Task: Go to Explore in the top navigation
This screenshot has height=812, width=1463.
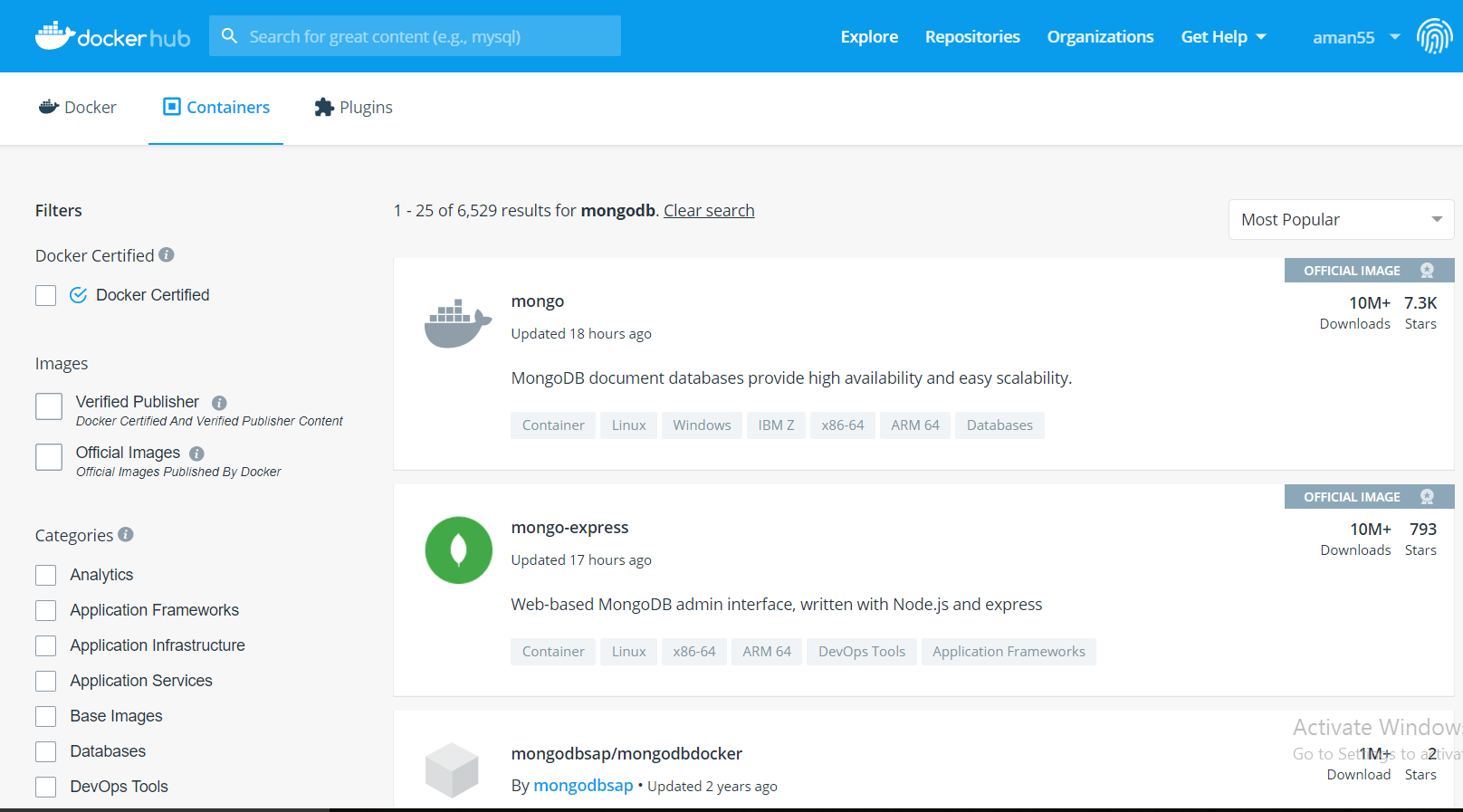Action: tap(869, 37)
